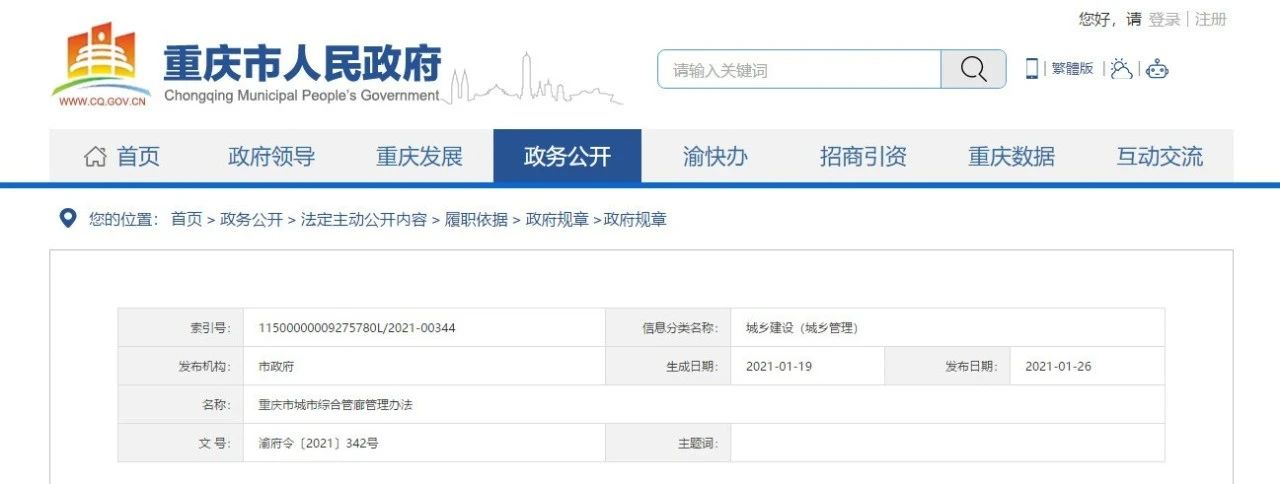
Task: Click in the 请输入关键词 search box
Action: 799,69
